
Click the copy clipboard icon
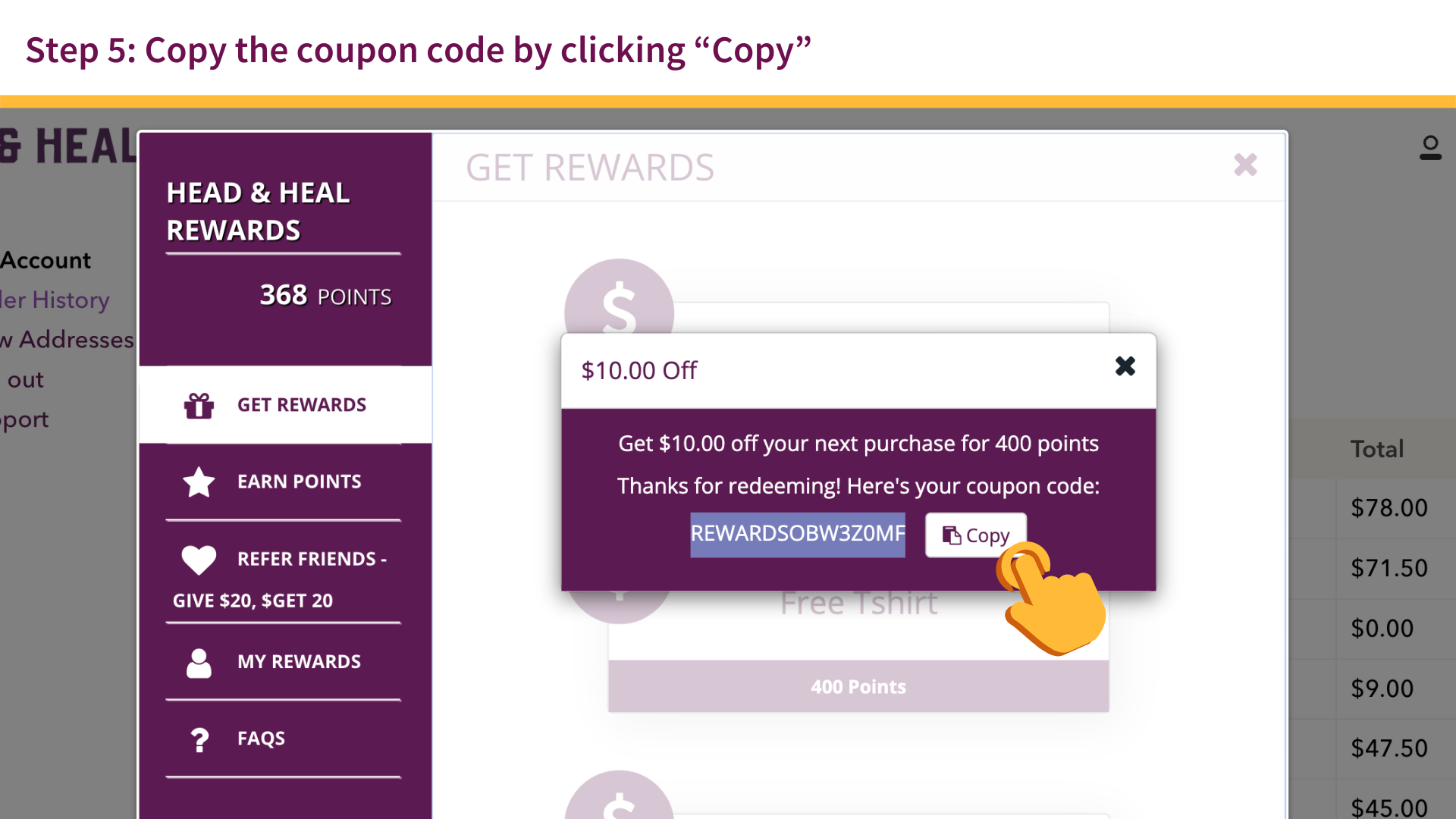coord(951,535)
